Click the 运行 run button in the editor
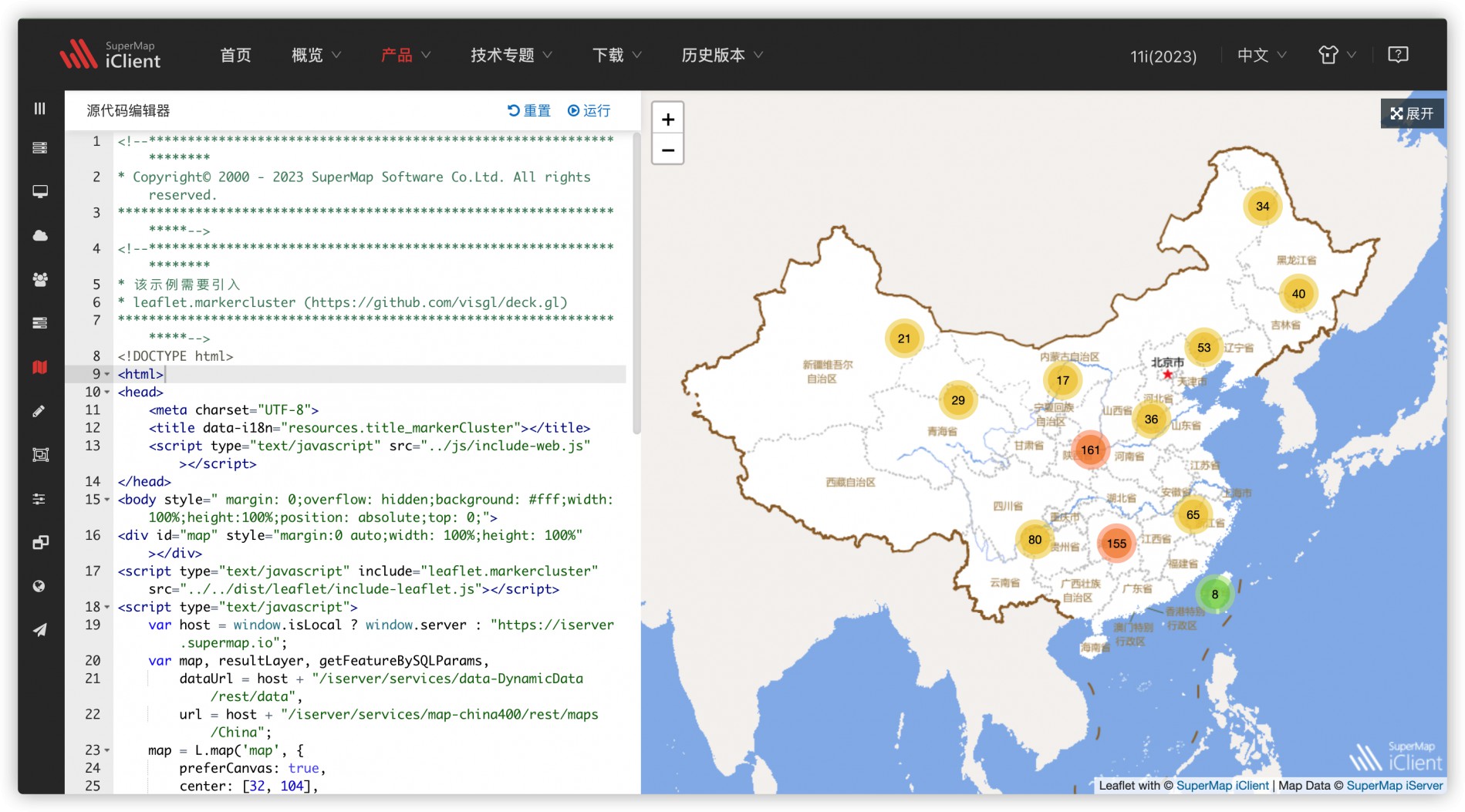This screenshot has width=1465, height=812. click(x=589, y=110)
